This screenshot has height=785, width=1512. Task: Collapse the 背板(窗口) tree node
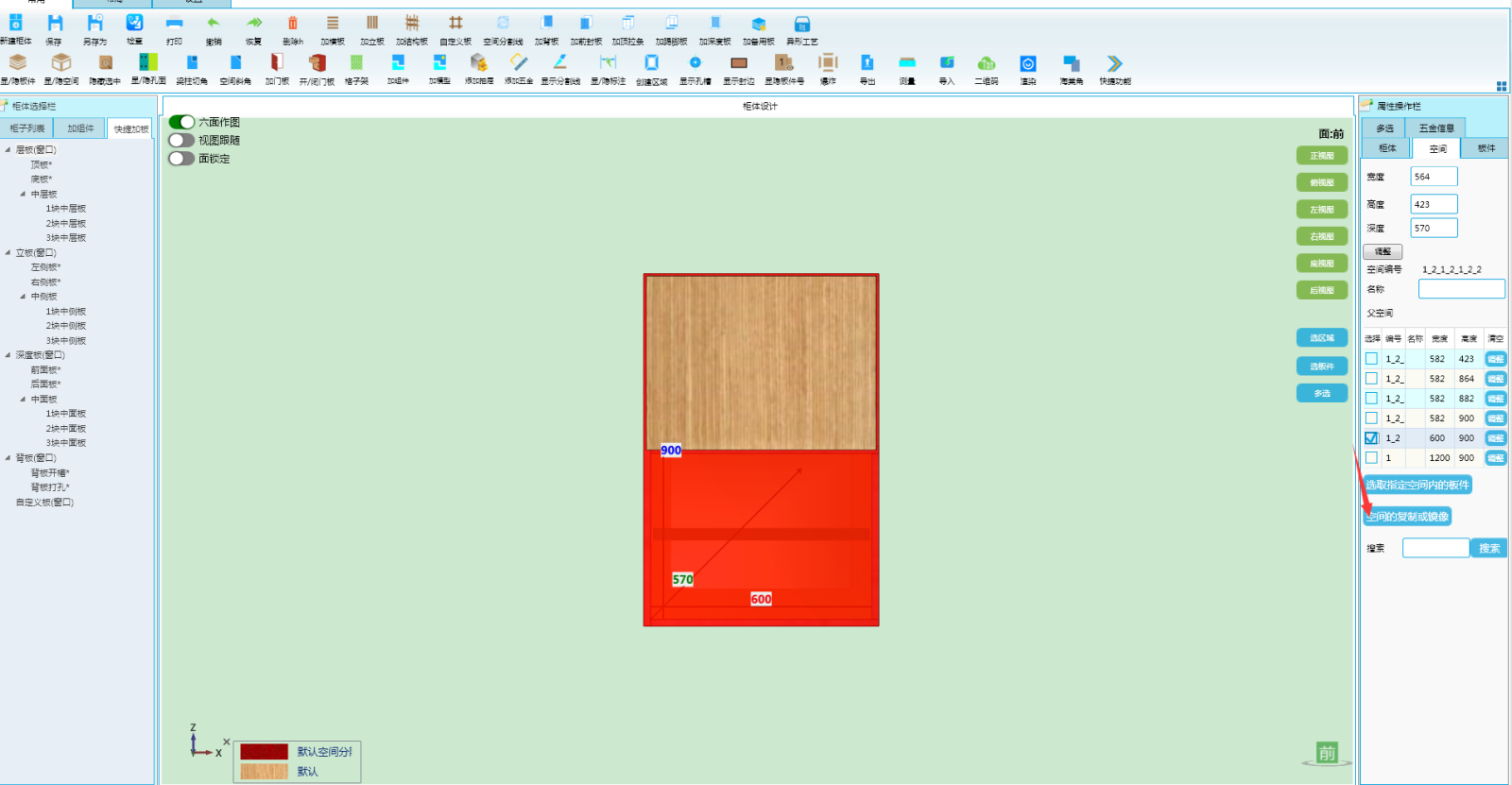[x=9, y=458]
